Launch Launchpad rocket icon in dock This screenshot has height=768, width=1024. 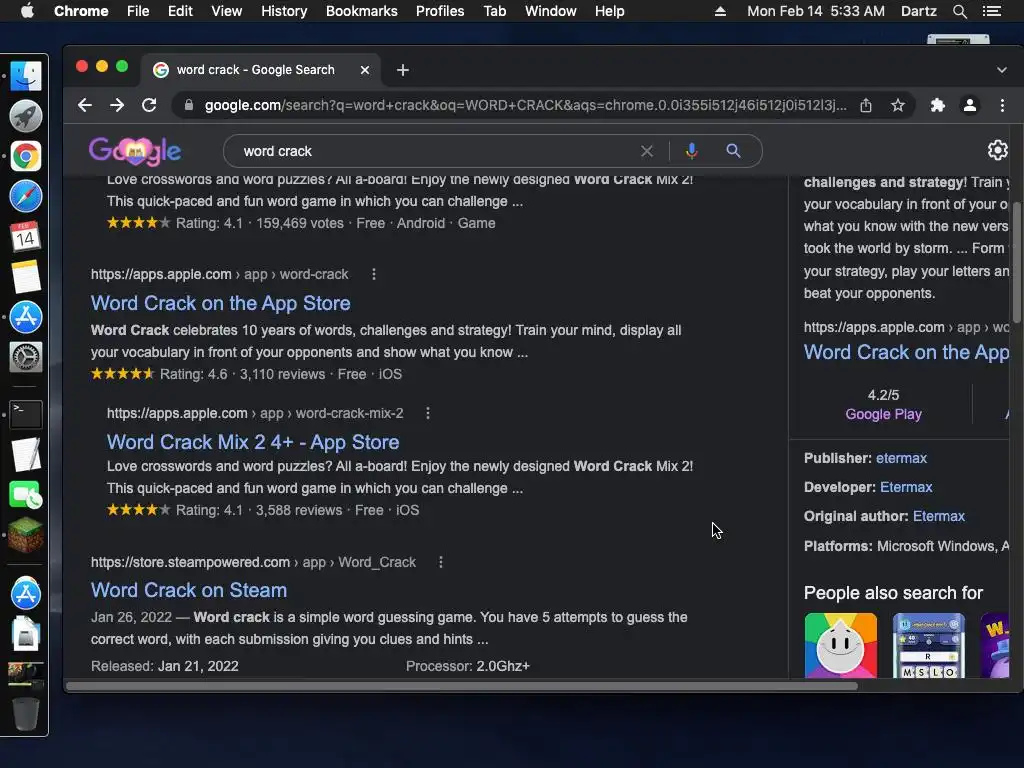(x=25, y=116)
